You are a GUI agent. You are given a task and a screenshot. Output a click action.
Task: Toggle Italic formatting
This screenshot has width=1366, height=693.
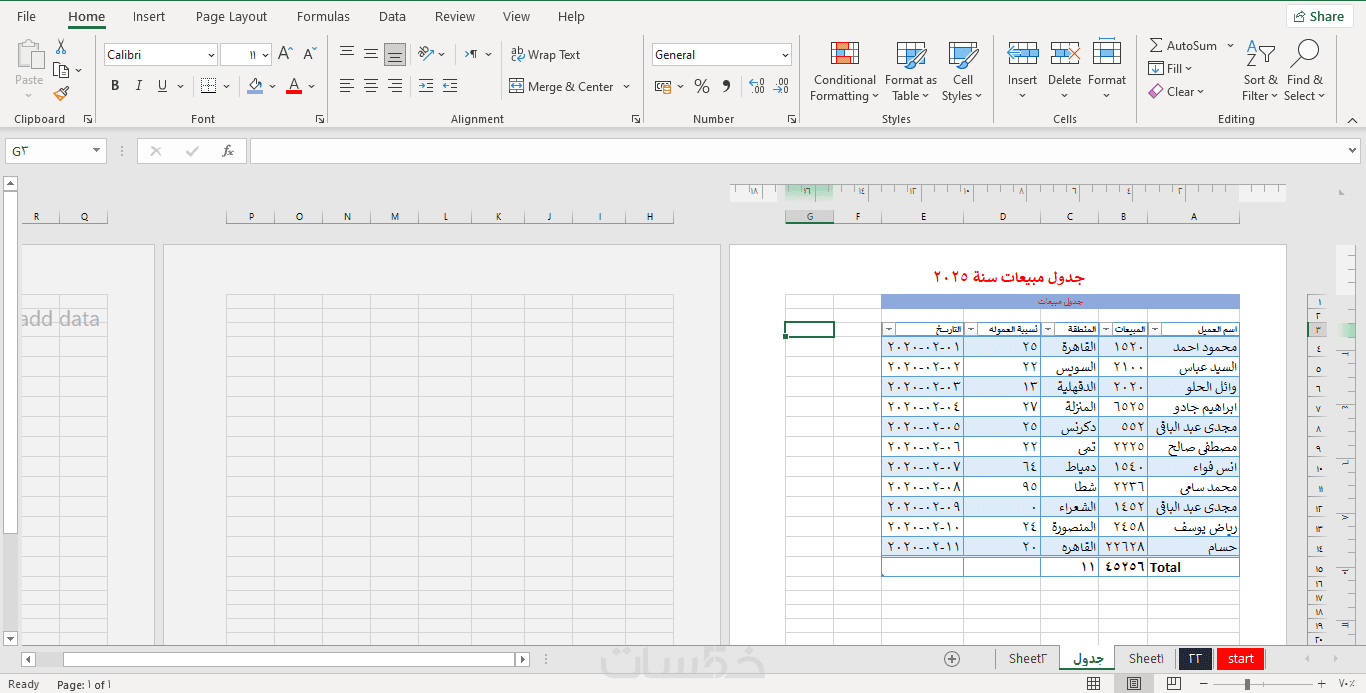point(139,86)
